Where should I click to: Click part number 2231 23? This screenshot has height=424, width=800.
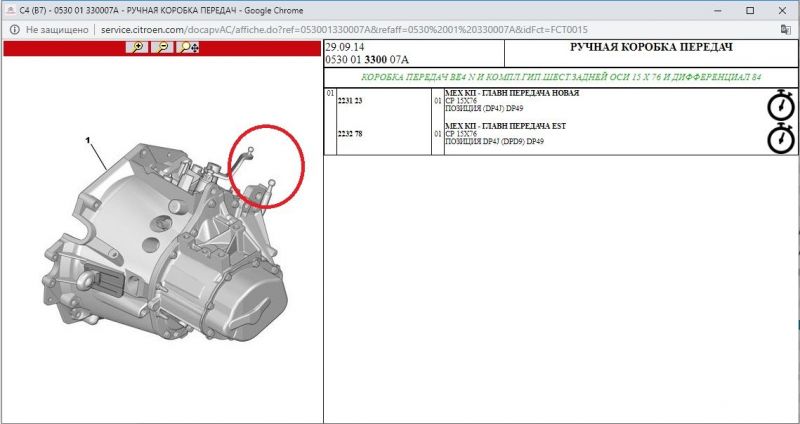[349, 101]
